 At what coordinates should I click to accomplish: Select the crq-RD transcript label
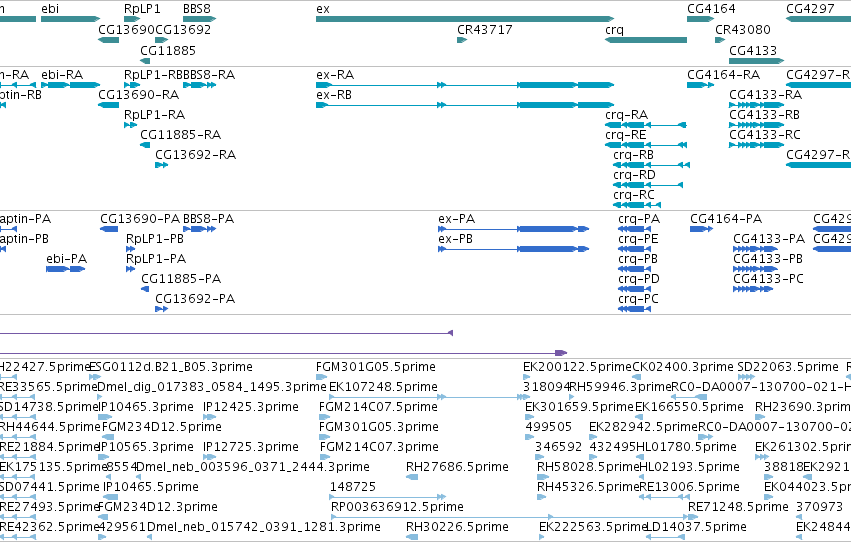click(x=634, y=175)
